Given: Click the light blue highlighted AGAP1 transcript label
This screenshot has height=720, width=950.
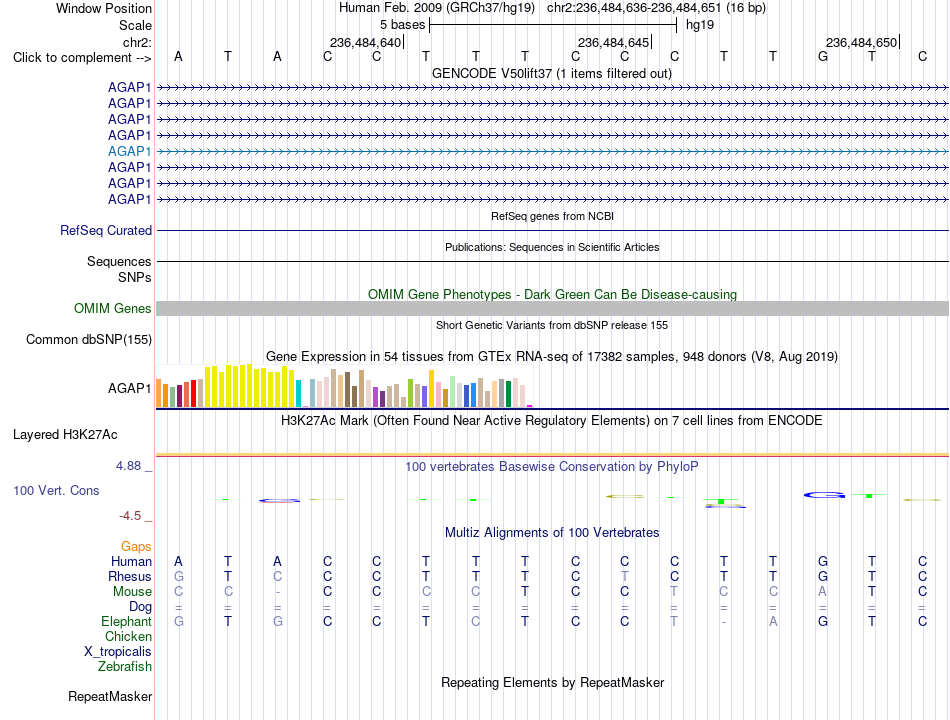Looking at the screenshot, I should pyautogui.click(x=129, y=152).
